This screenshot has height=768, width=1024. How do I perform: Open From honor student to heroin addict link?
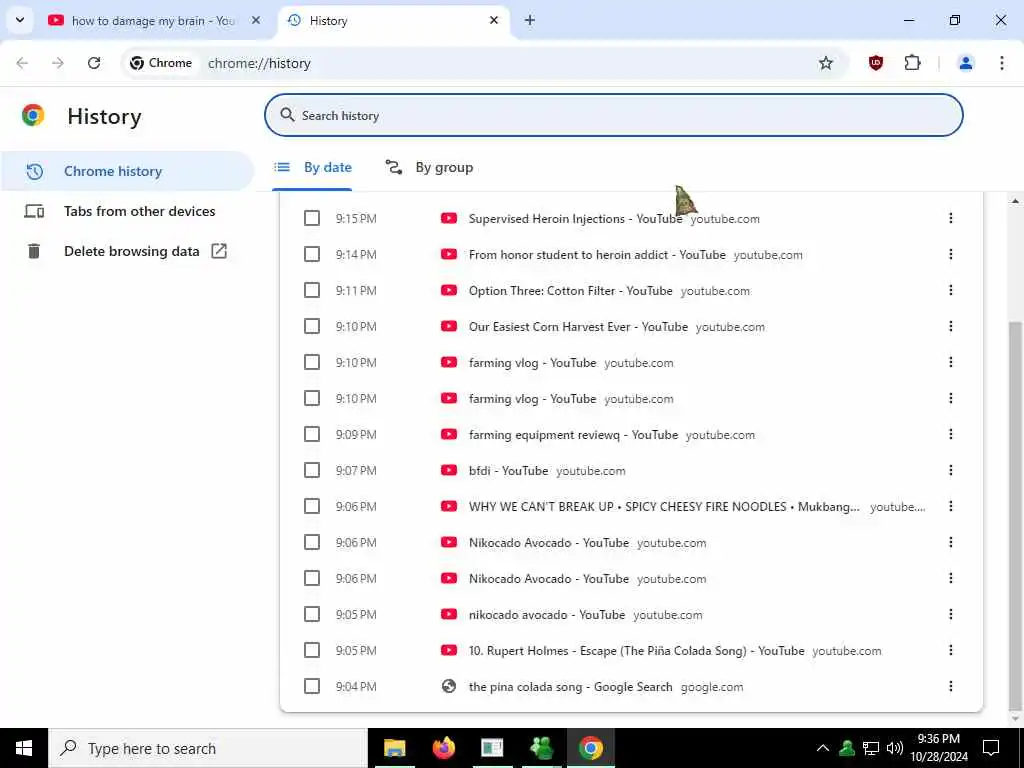(597, 255)
